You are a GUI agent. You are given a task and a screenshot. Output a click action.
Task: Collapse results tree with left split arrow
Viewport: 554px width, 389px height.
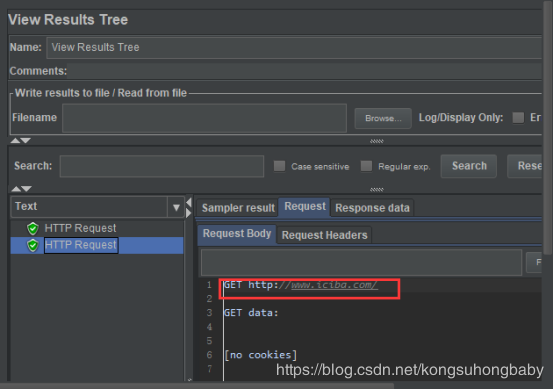189,202
